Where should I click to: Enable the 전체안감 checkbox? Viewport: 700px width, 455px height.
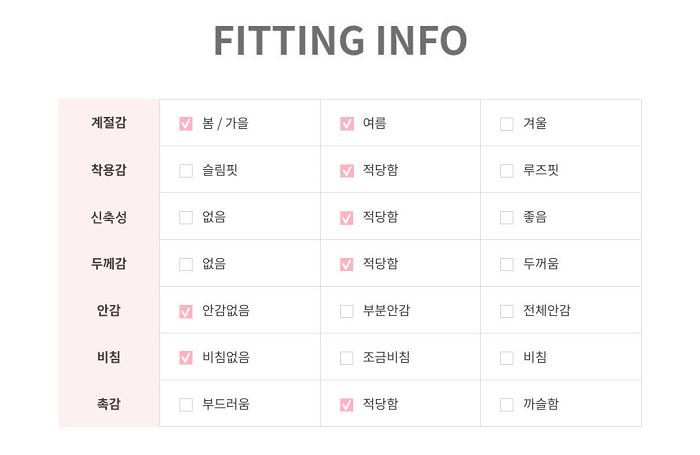tap(507, 311)
